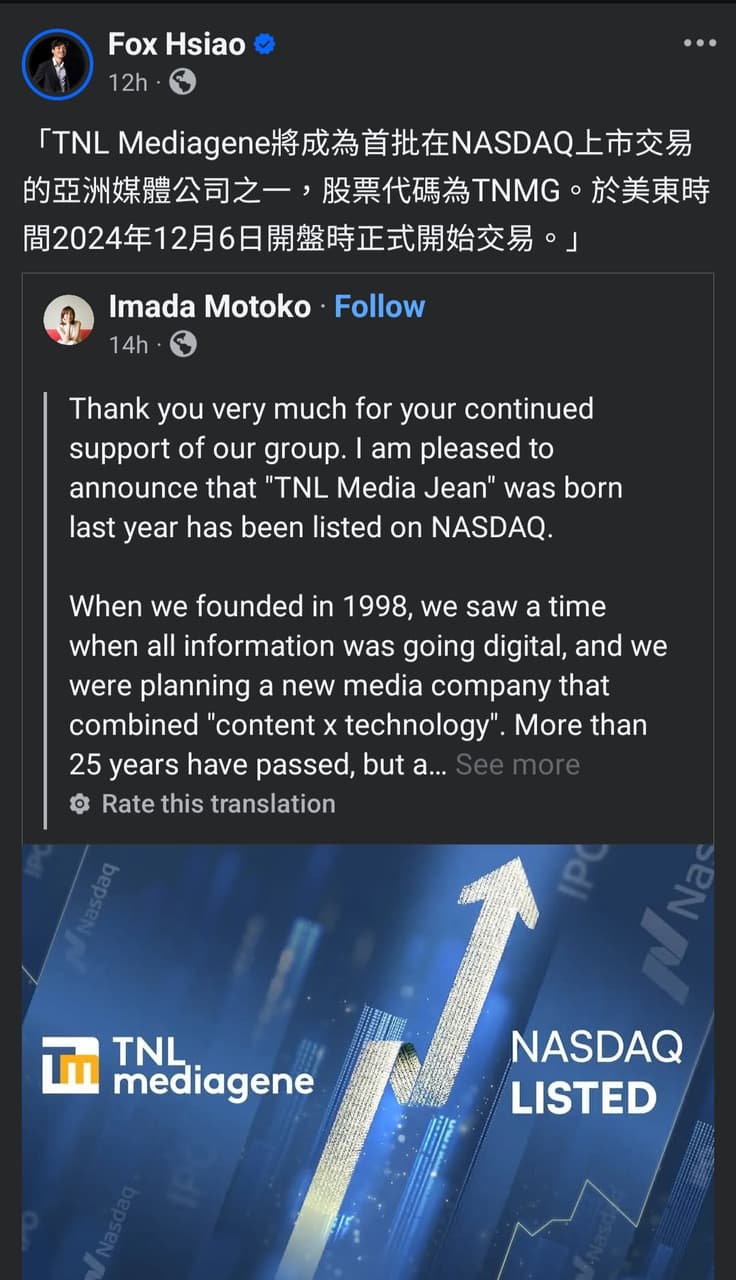Tap Fox Hsiao's profile picture

(58, 63)
